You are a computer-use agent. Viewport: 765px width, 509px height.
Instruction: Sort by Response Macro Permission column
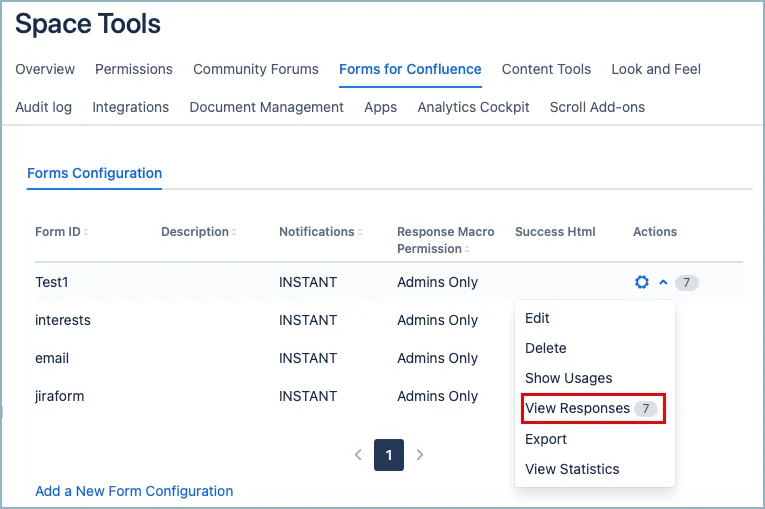point(445,240)
